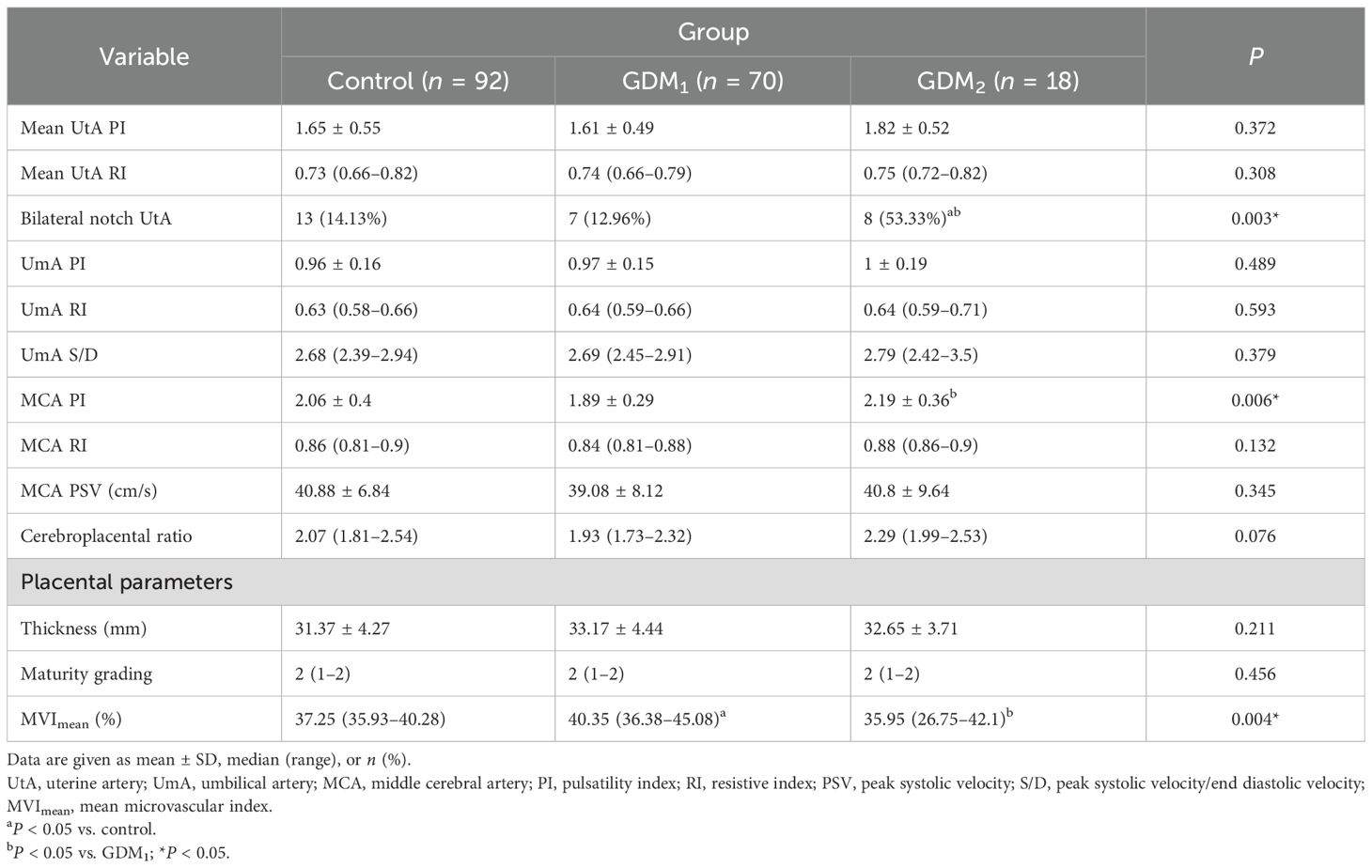The image size is (1372, 868).
Task: Click the P column header
Action: pyautogui.click(x=1255, y=56)
